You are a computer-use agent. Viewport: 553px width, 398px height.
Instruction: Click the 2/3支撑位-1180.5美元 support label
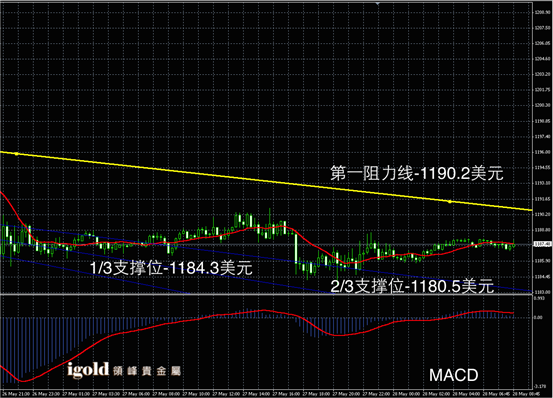(x=412, y=286)
